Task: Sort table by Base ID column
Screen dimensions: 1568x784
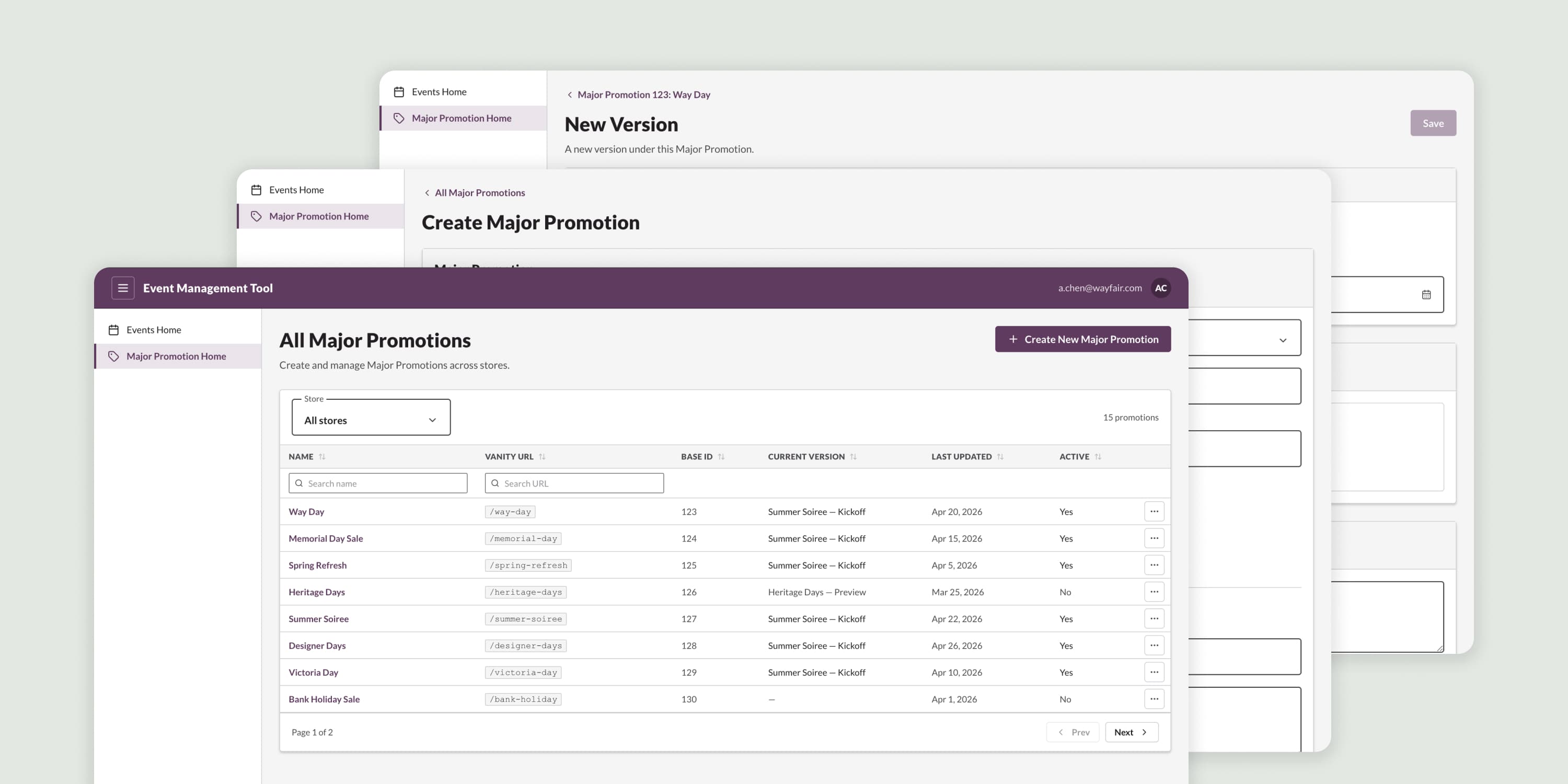Action: click(x=721, y=456)
